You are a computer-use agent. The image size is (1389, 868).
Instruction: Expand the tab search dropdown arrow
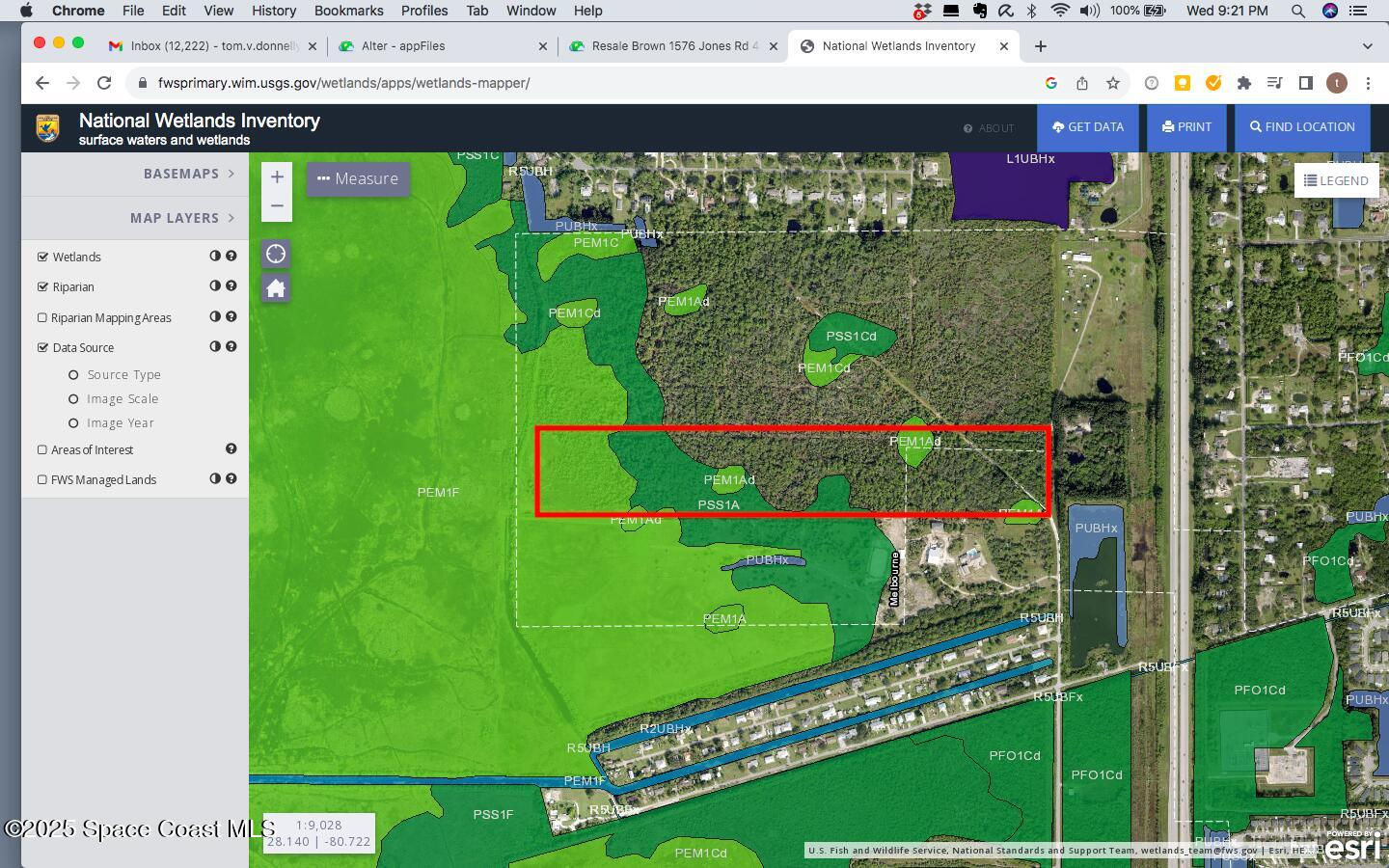click(x=1367, y=46)
